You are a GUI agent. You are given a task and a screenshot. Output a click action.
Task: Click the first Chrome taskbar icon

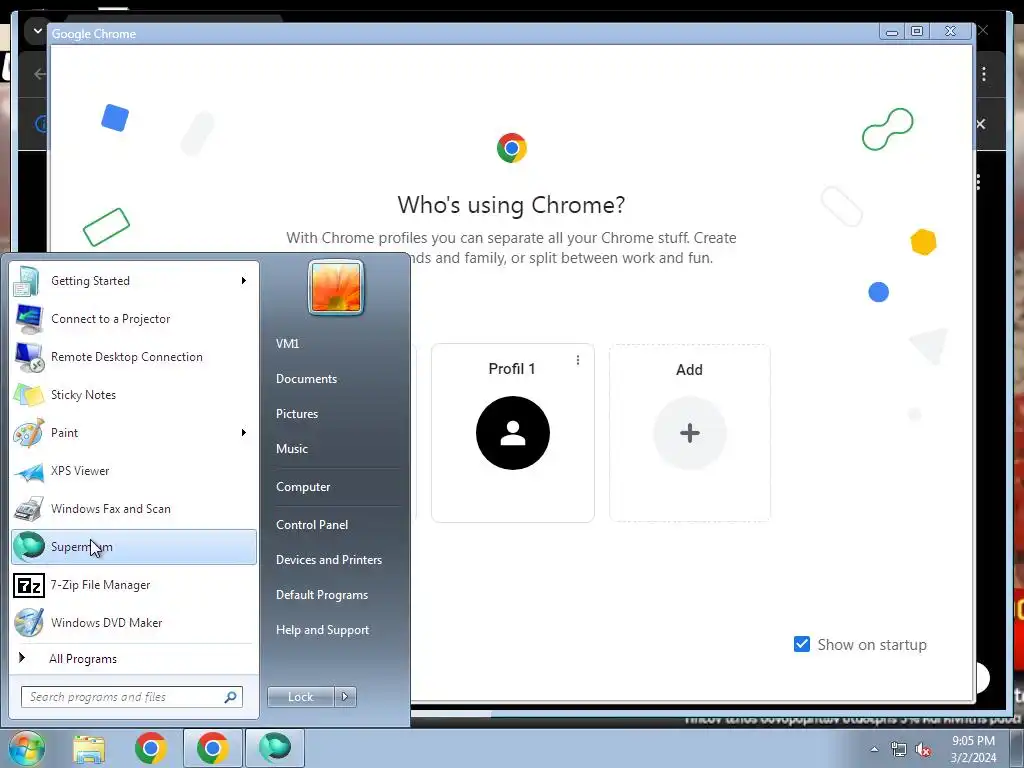pyautogui.click(x=151, y=748)
